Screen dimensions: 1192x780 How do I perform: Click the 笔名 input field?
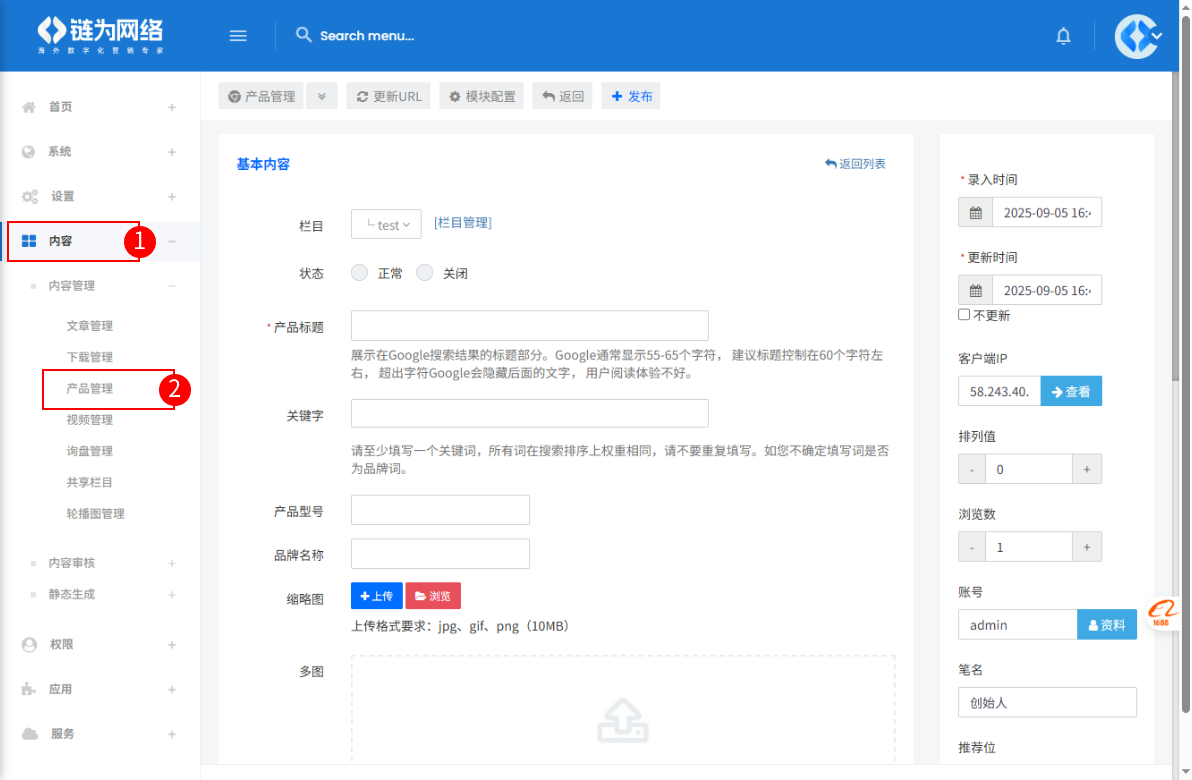(1048, 702)
